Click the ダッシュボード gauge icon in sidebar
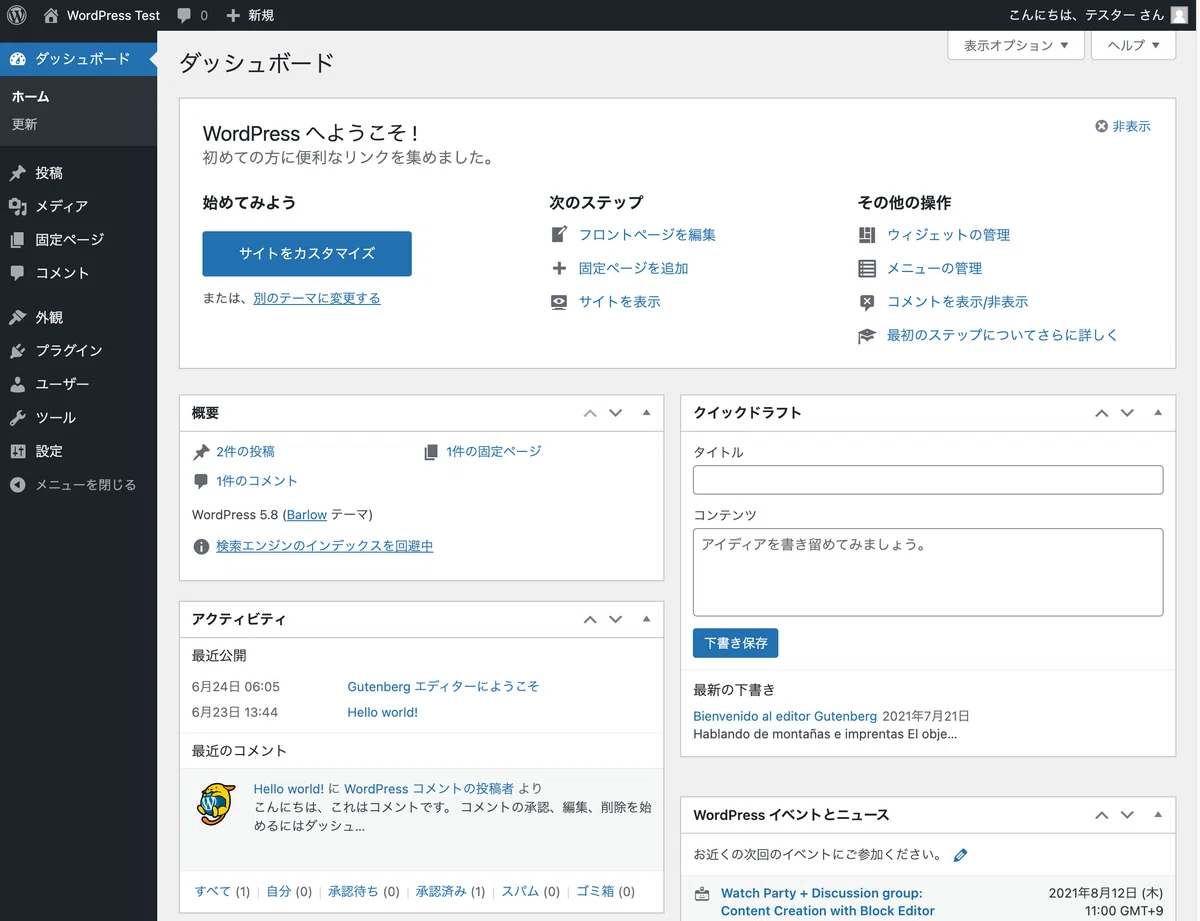Image resolution: width=1200 pixels, height=921 pixels. click(18, 59)
